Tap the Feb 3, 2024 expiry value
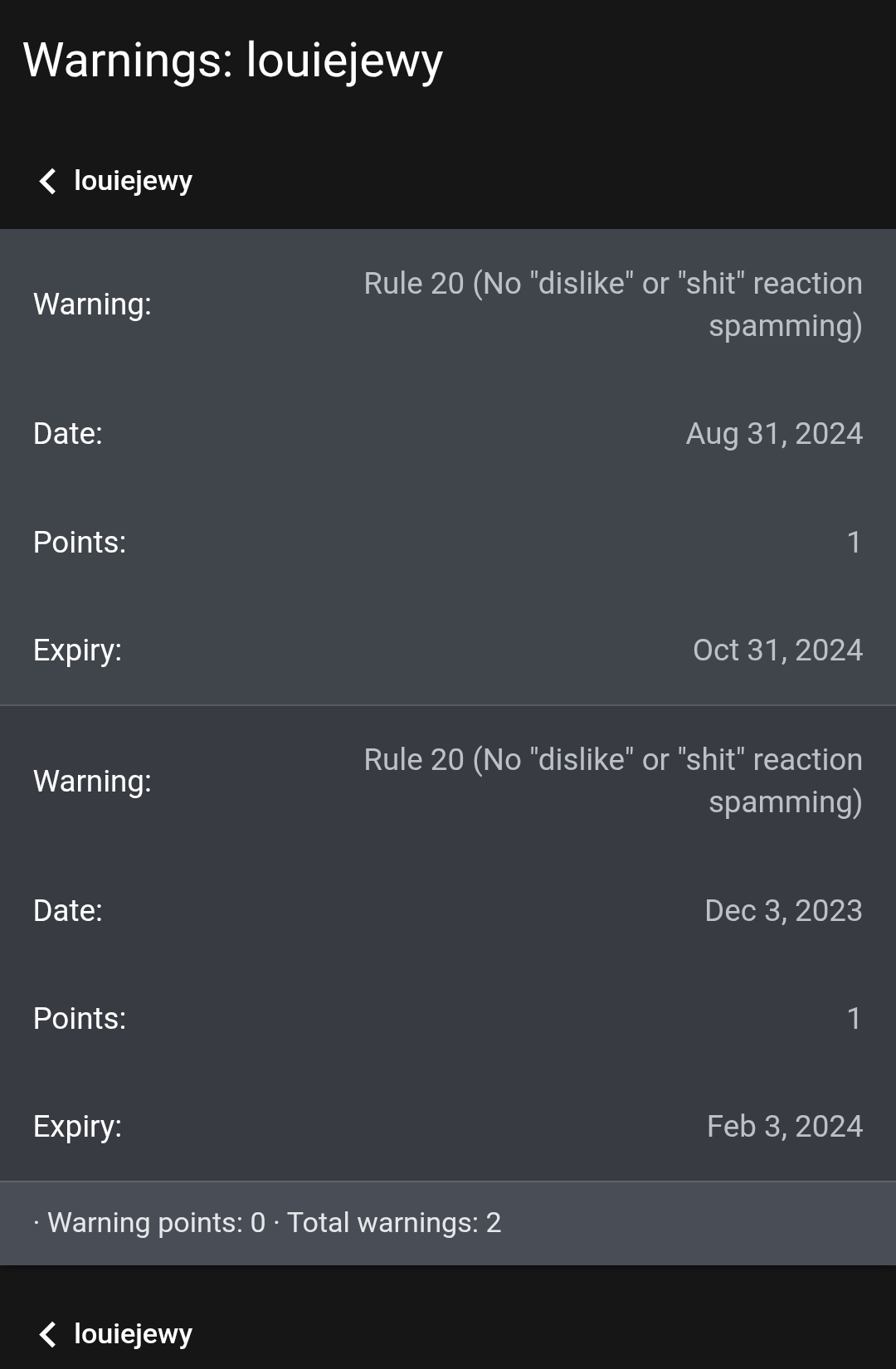 click(x=784, y=1127)
